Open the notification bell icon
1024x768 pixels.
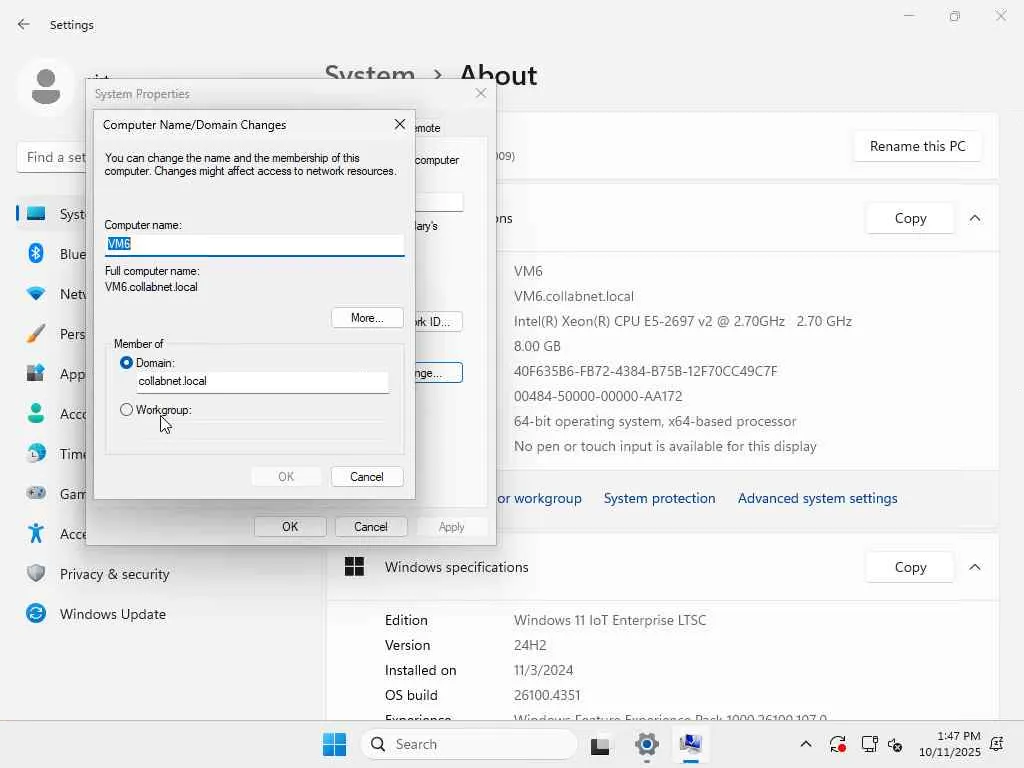click(x=997, y=744)
